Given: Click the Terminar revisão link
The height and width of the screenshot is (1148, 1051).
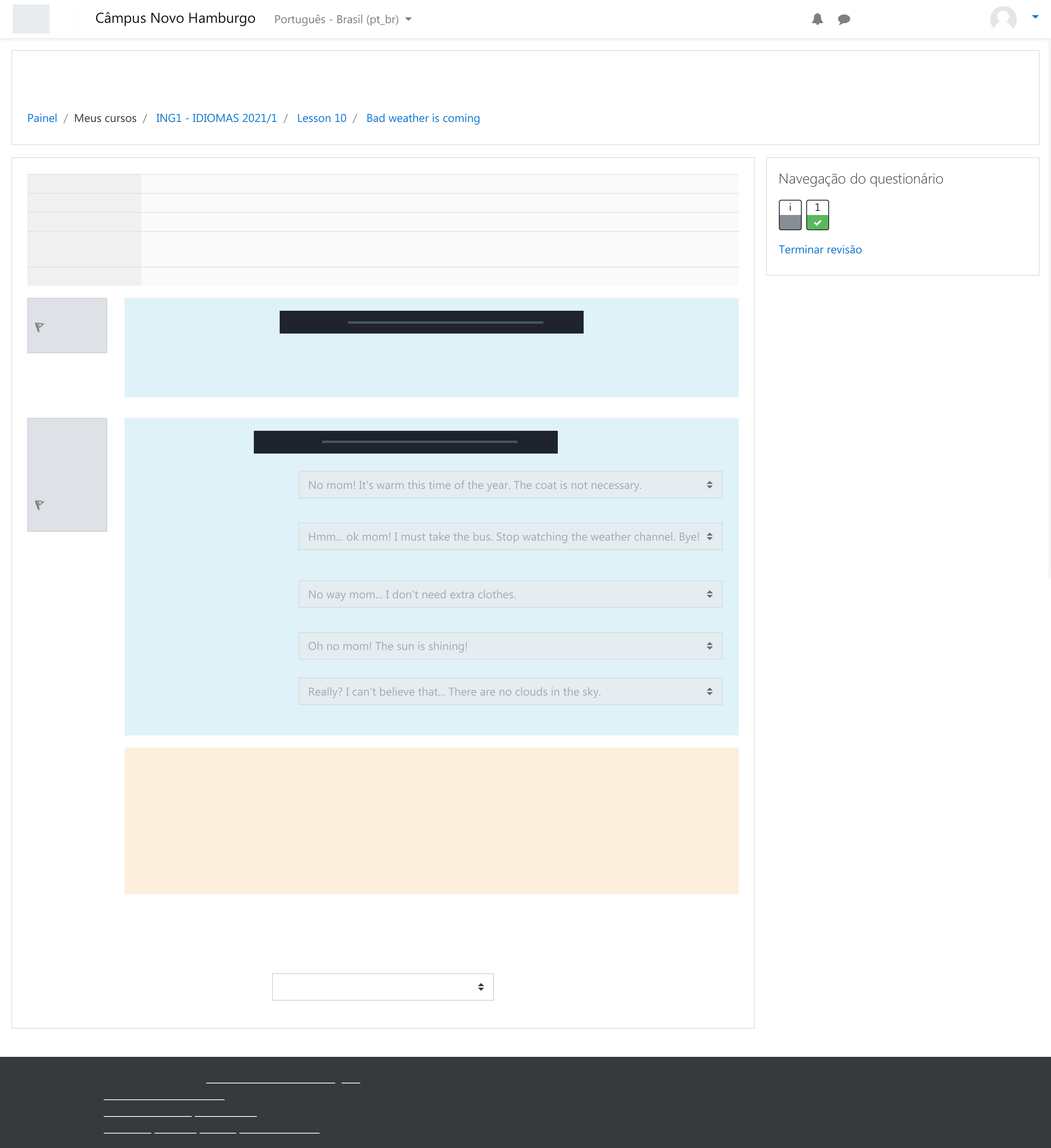Looking at the screenshot, I should coord(820,249).
